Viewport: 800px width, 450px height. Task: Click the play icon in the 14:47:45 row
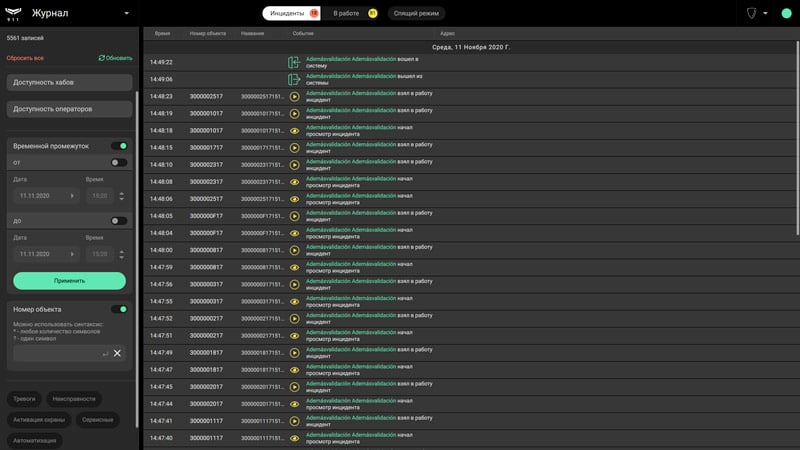pyautogui.click(x=294, y=387)
